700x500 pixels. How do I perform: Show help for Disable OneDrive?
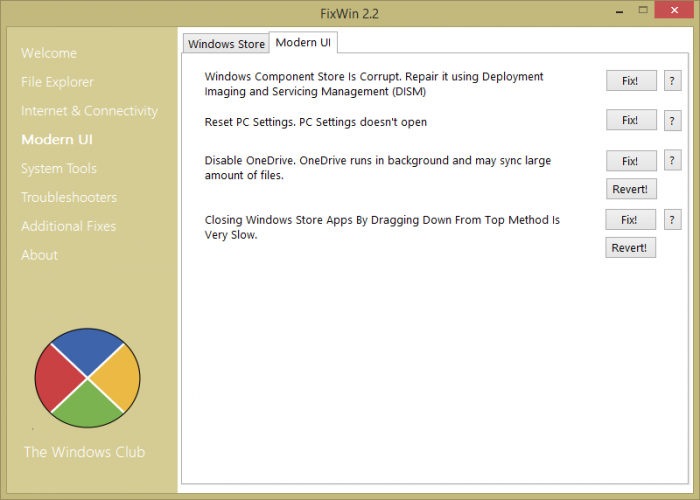pos(672,160)
